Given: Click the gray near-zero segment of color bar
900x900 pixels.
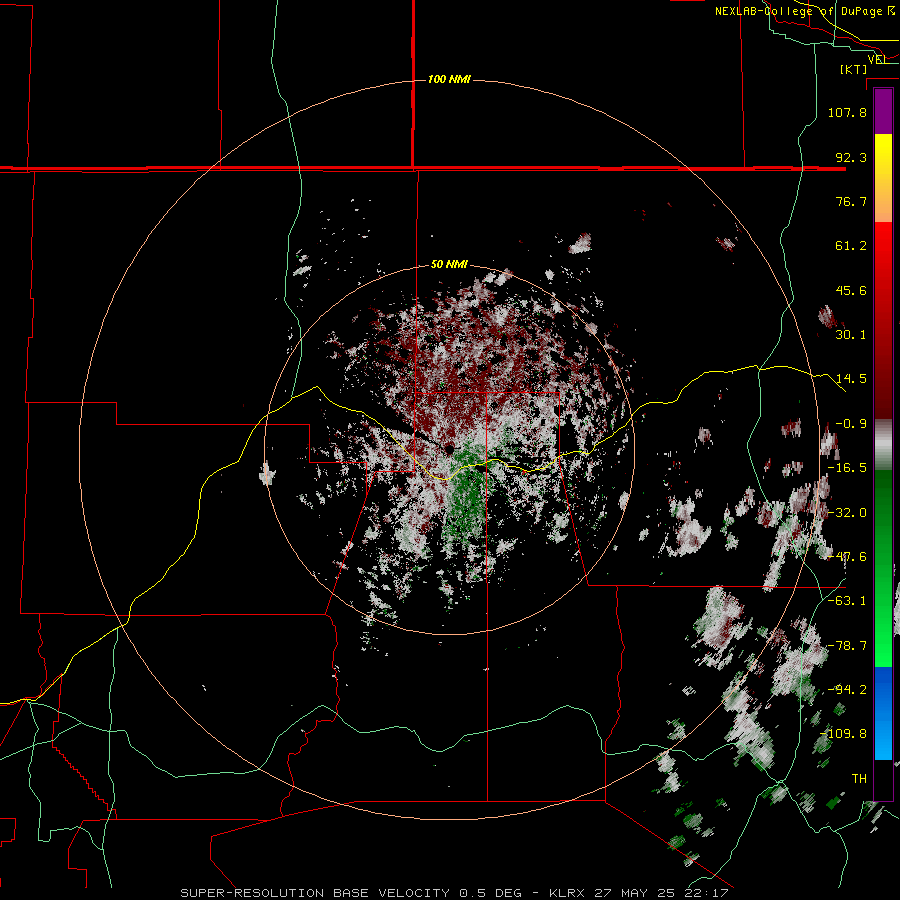Looking at the screenshot, I should [883, 445].
